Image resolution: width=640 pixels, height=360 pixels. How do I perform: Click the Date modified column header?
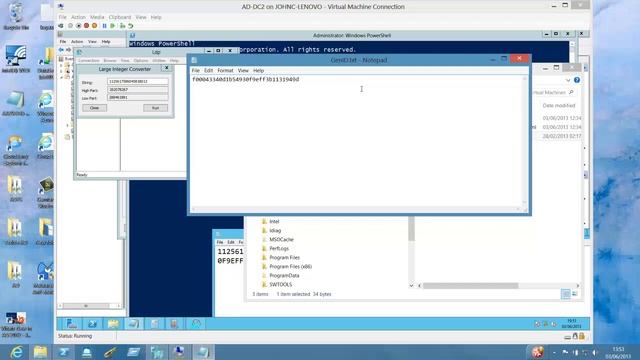(559, 105)
